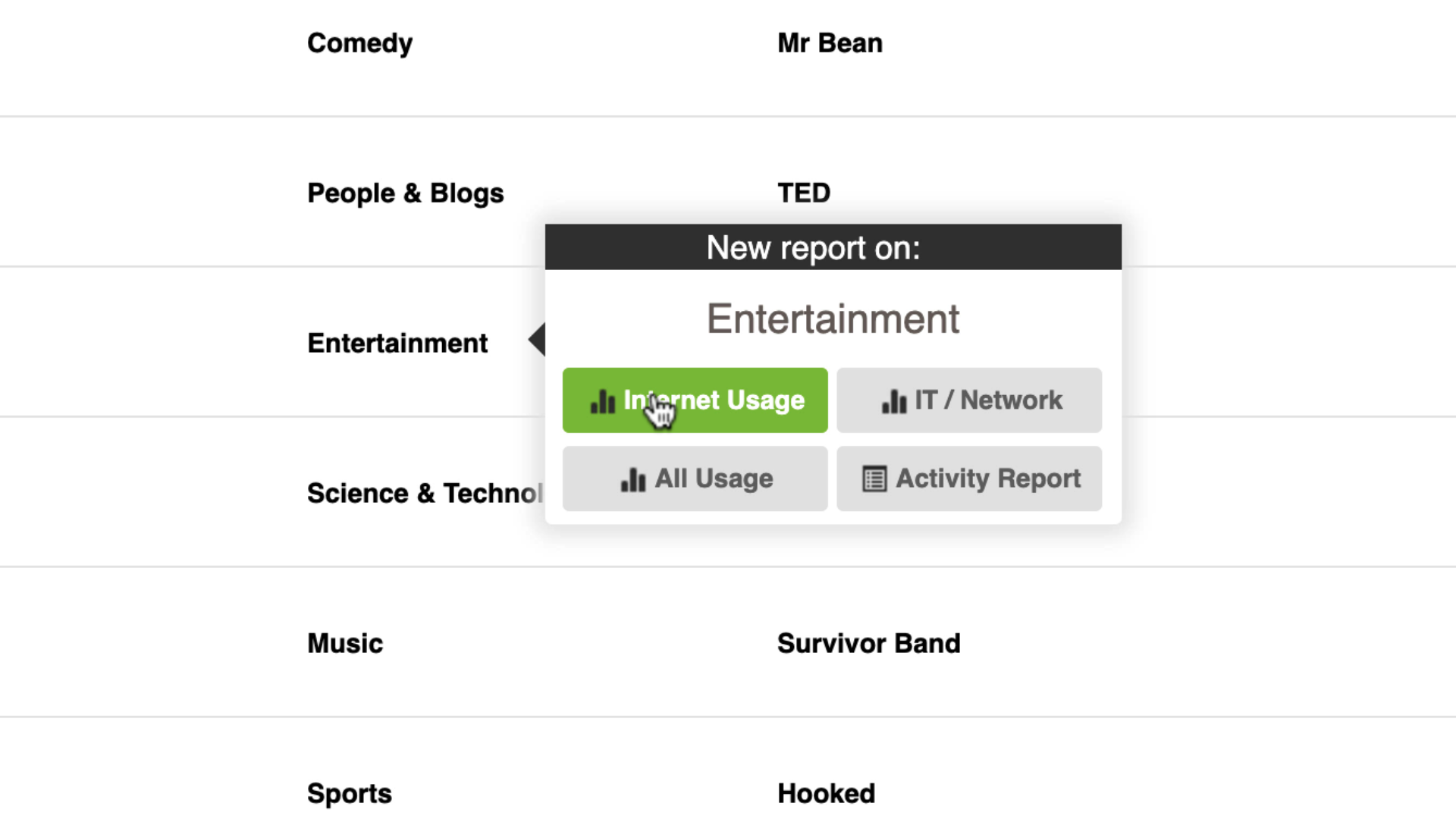Select the IT / Network report type
The image size is (1456, 819).
tap(969, 400)
